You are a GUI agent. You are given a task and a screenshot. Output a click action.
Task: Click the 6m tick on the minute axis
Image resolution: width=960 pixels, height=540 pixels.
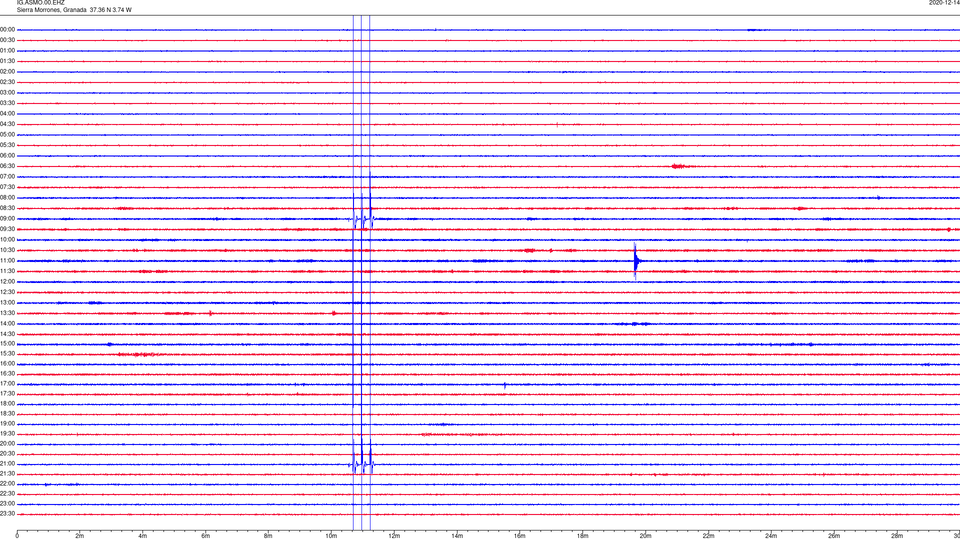[206, 536]
